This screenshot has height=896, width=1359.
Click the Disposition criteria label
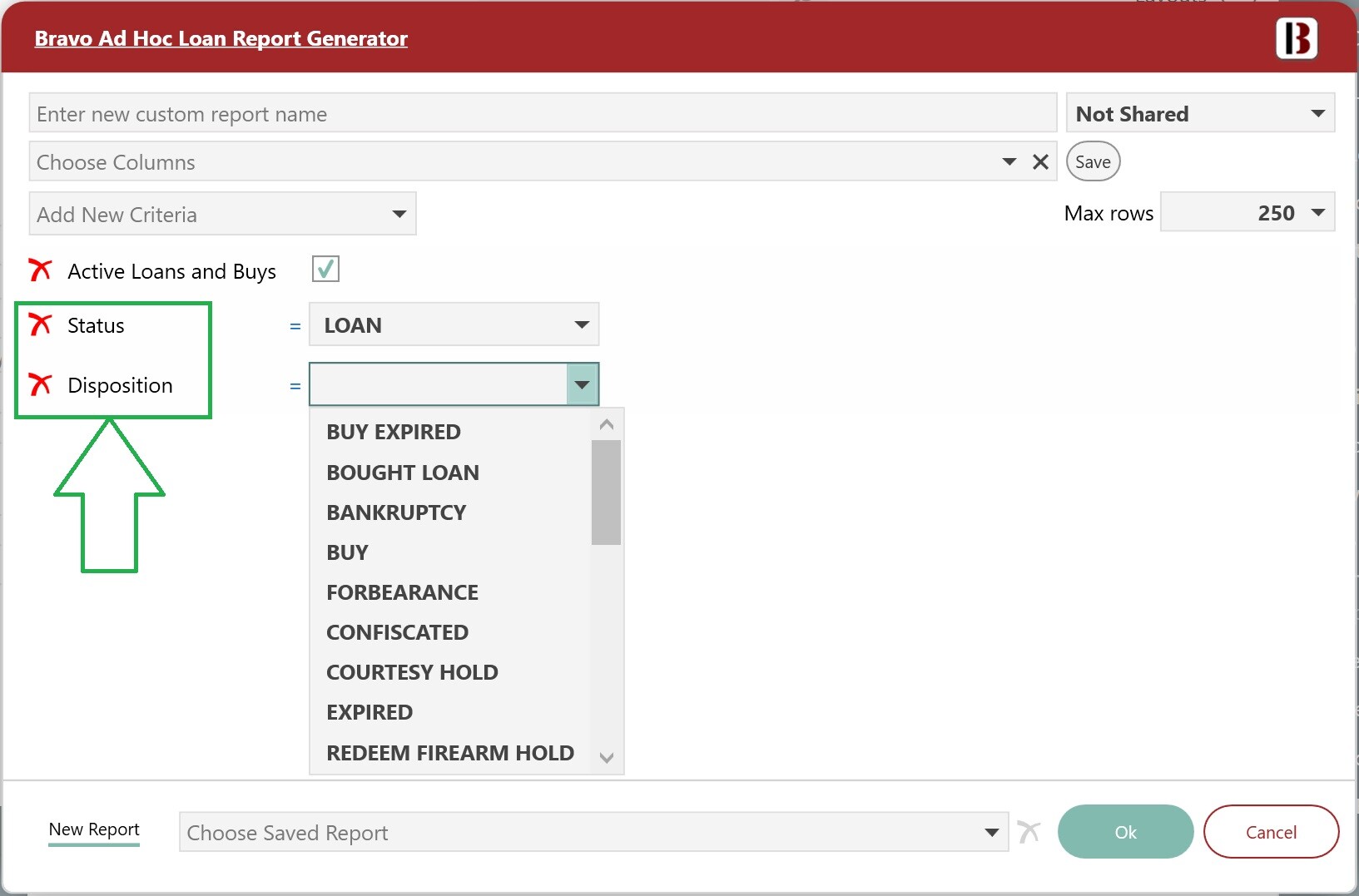tap(120, 385)
